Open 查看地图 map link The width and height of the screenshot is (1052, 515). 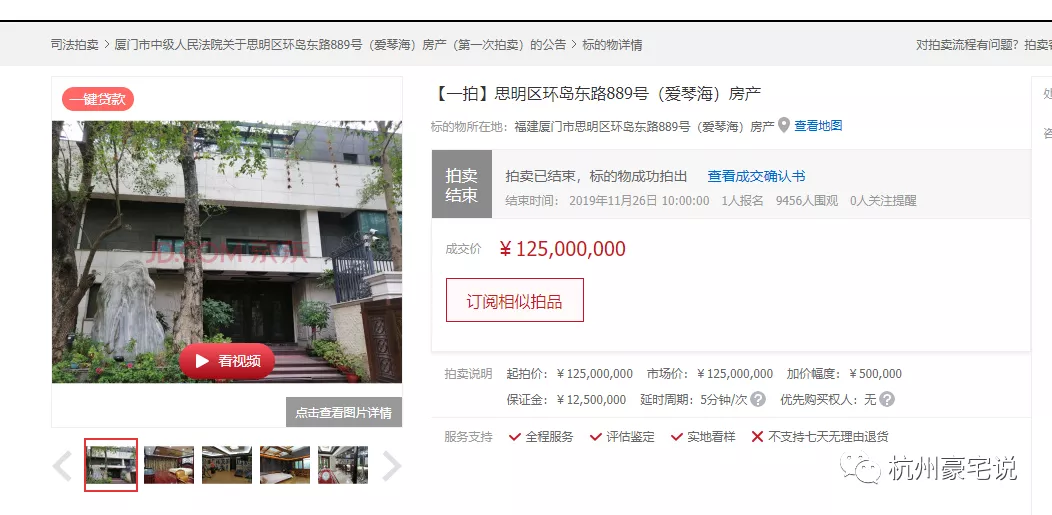click(818, 125)
